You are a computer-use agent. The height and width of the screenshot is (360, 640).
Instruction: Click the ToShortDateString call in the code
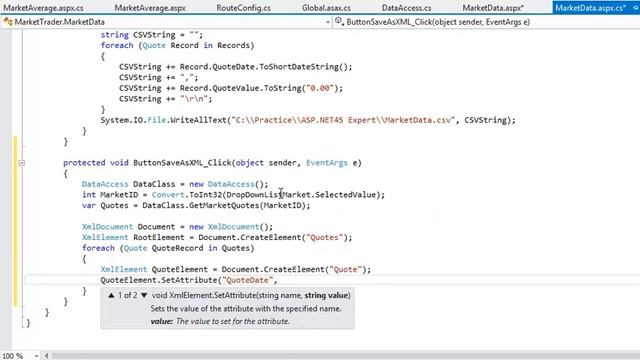coord(300,67)
